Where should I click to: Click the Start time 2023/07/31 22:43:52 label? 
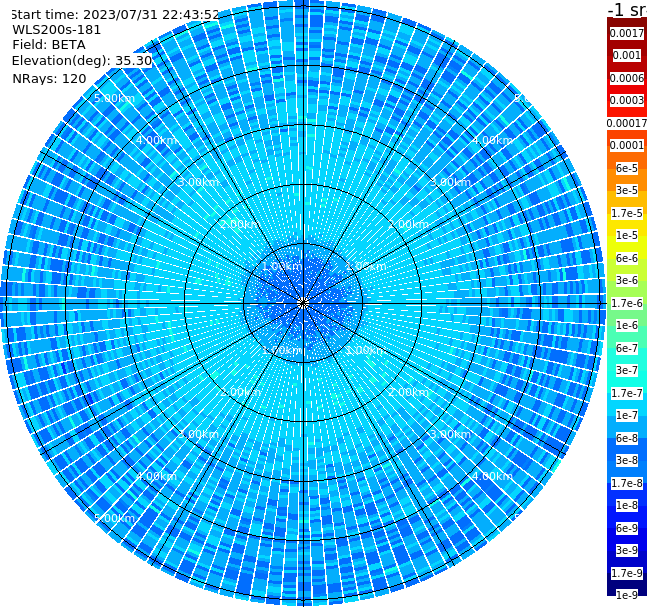(x=115, y=15)
